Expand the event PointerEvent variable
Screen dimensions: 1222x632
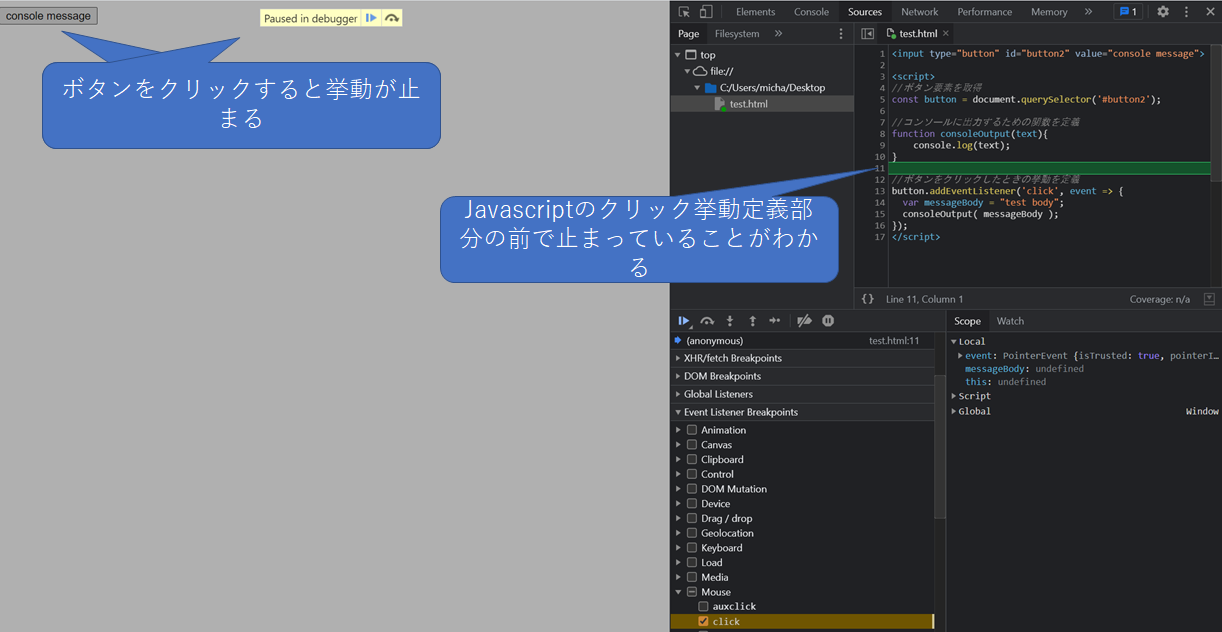[x=961, y=356]
